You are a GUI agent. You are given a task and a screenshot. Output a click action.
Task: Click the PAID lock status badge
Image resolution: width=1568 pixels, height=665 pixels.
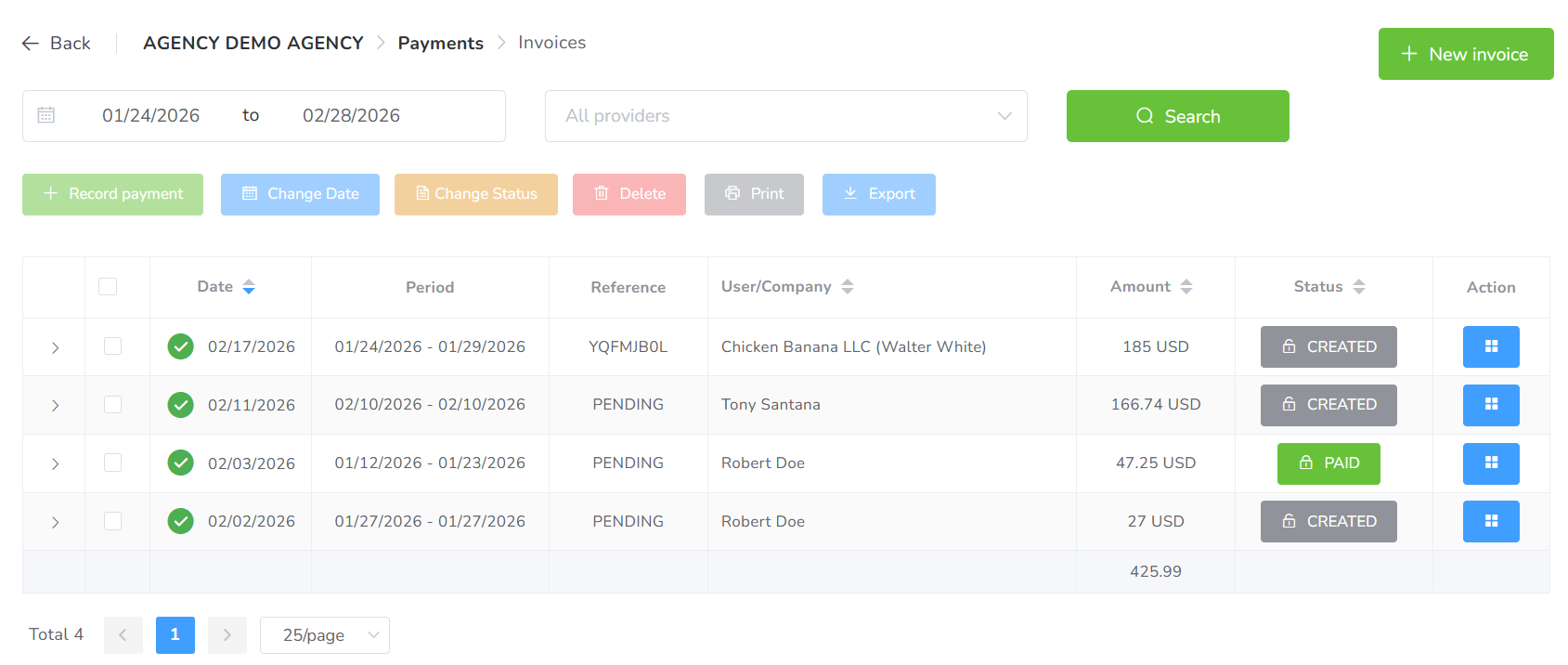tap(1328, 463)
